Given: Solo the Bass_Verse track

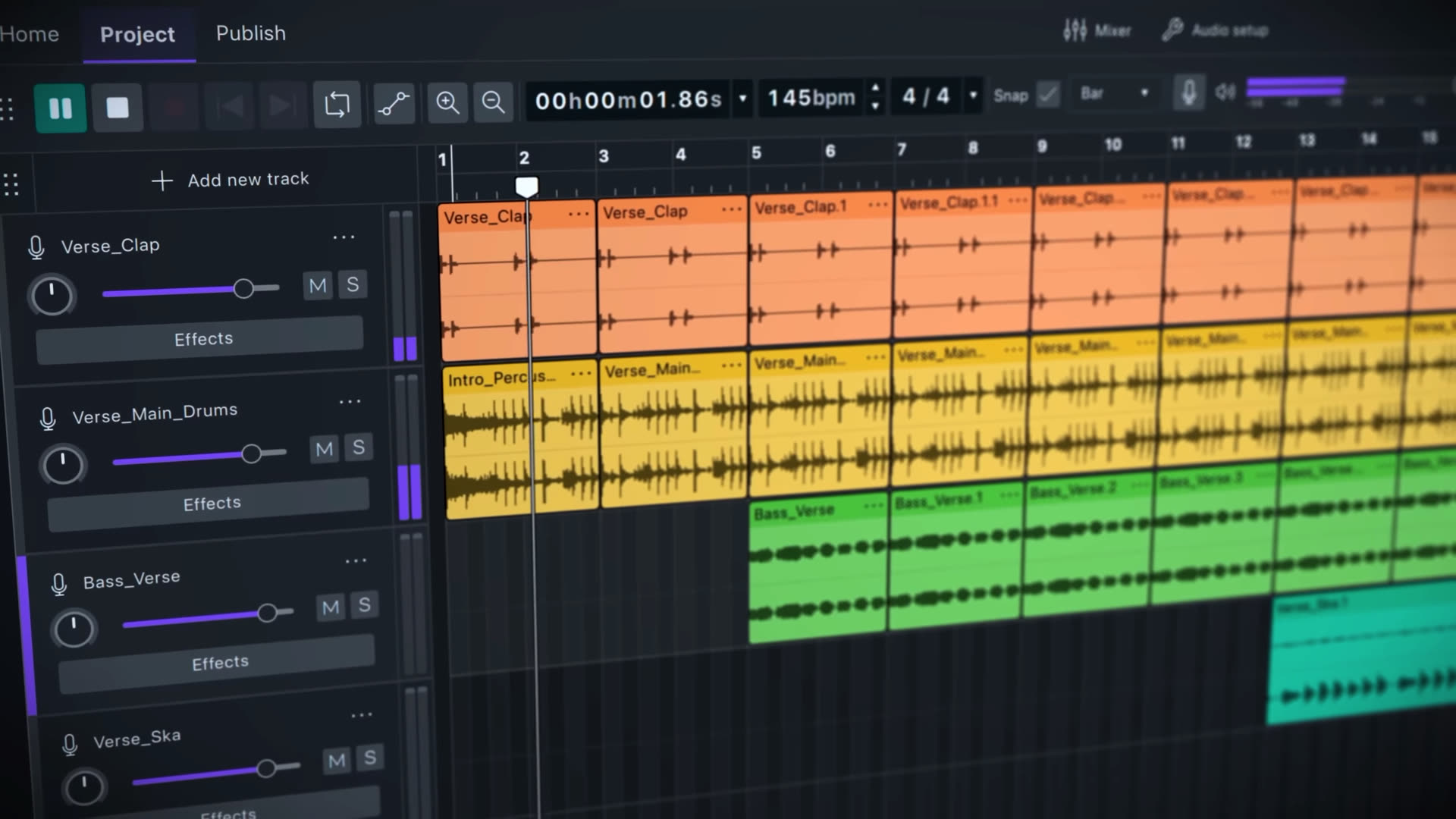Looking at the screenshot, I should (x=364, y=605).
